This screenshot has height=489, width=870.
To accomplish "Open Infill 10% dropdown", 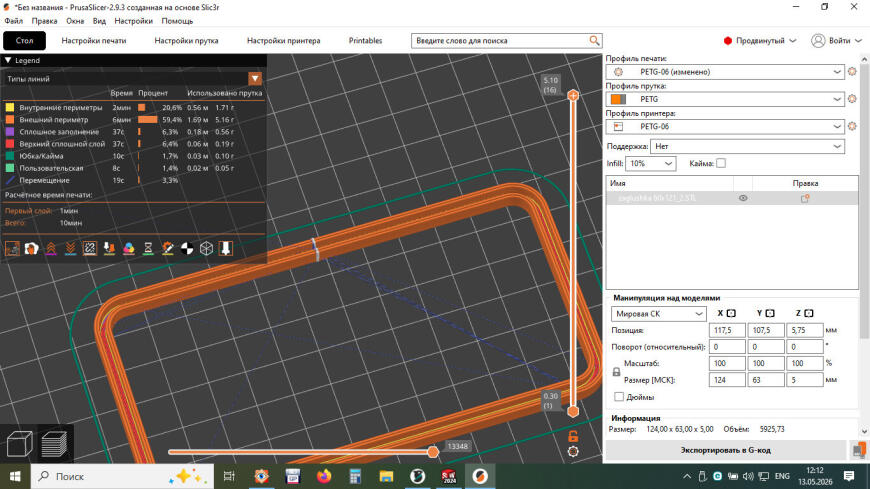I will (x=650, y=164).
